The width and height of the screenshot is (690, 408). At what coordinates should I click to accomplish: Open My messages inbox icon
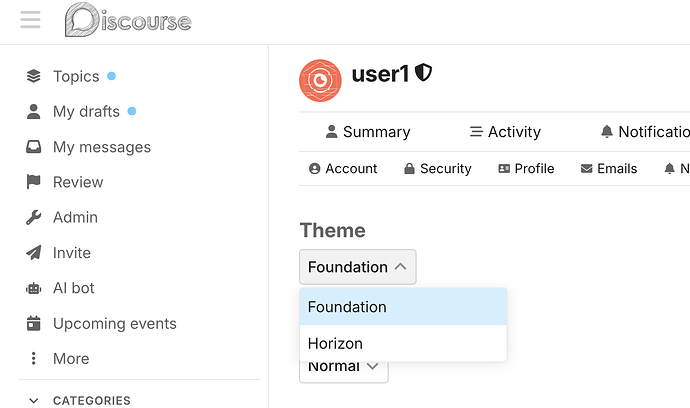(33, 147)
